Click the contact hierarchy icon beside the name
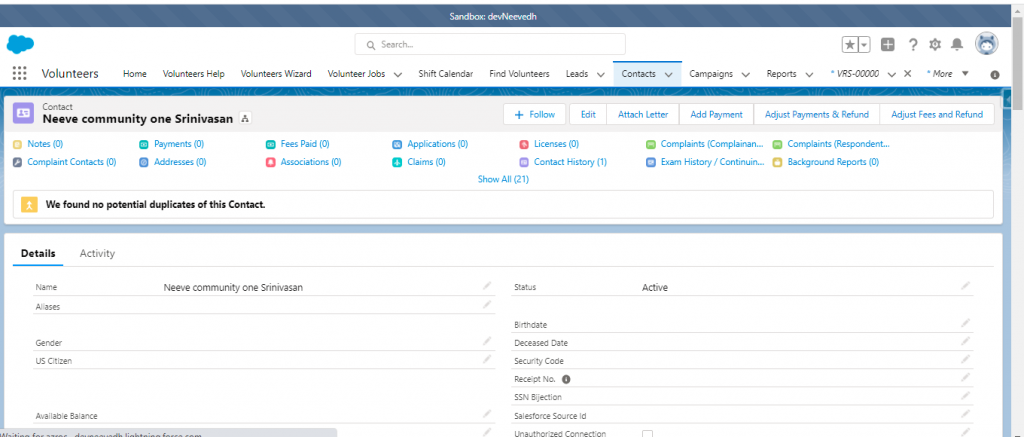 (x=245, y=118)
